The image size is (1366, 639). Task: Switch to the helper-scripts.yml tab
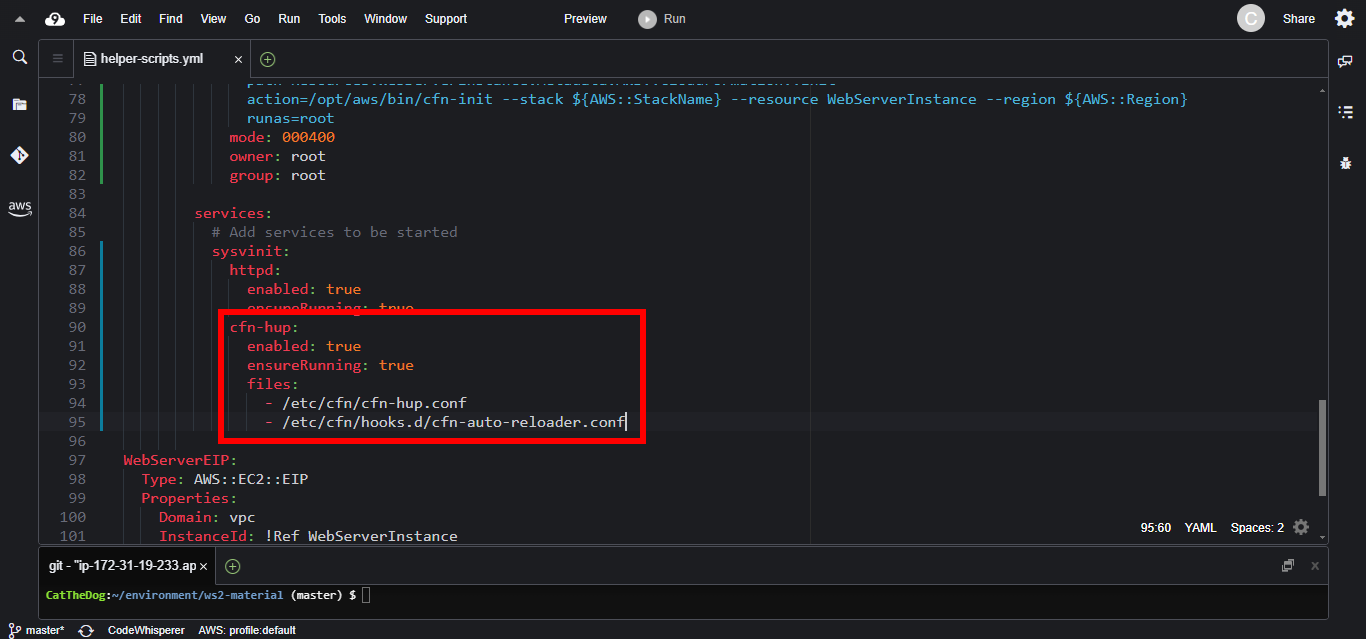pos(151,59)
